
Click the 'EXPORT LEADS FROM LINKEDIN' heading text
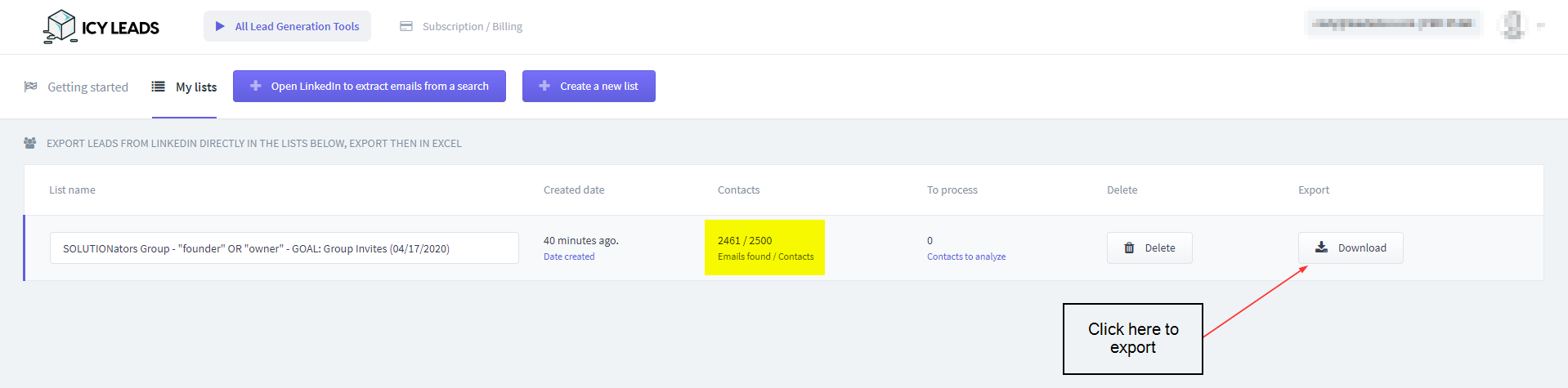tap(254, 143)
